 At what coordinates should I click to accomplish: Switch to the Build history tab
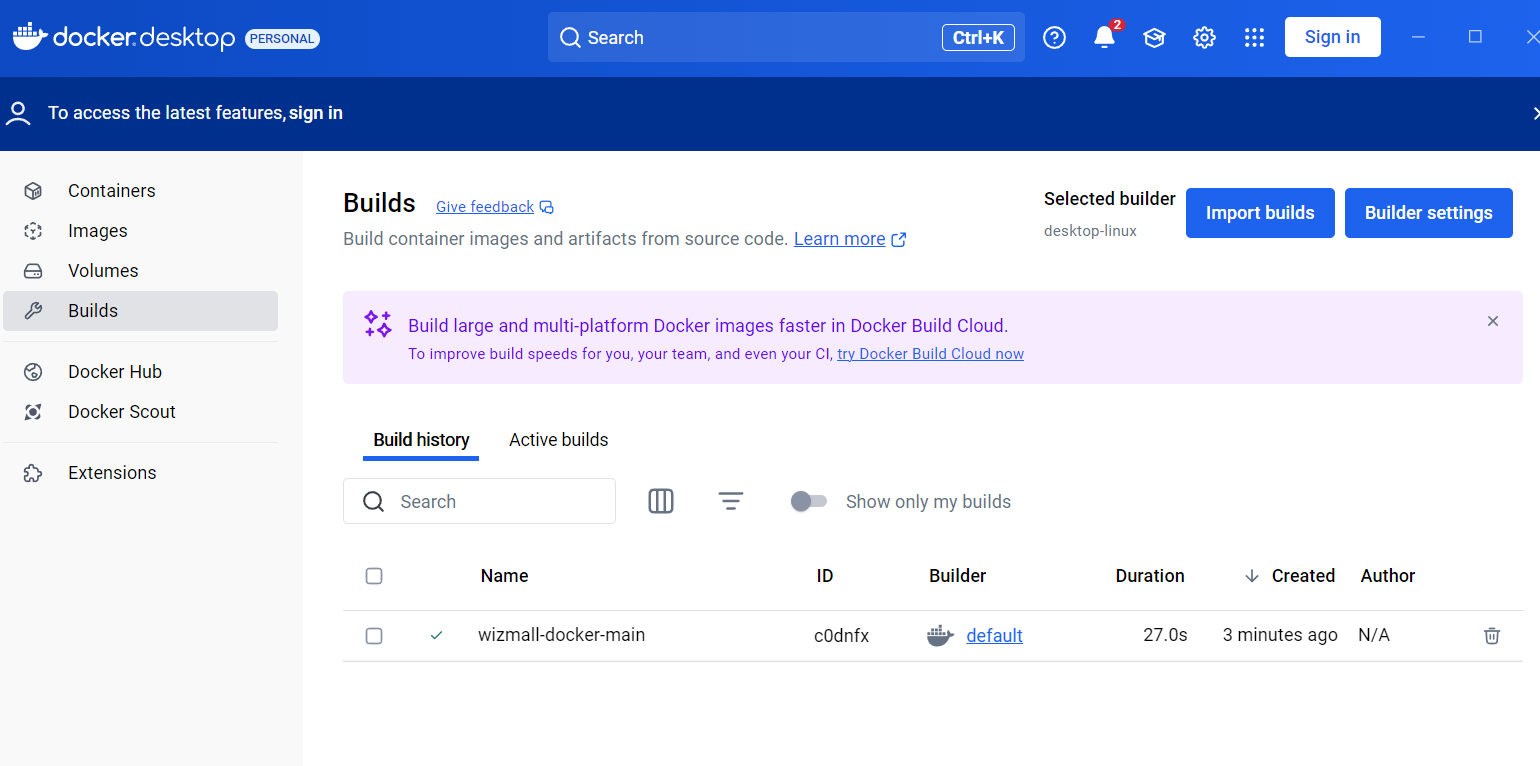tap(421, 440)
